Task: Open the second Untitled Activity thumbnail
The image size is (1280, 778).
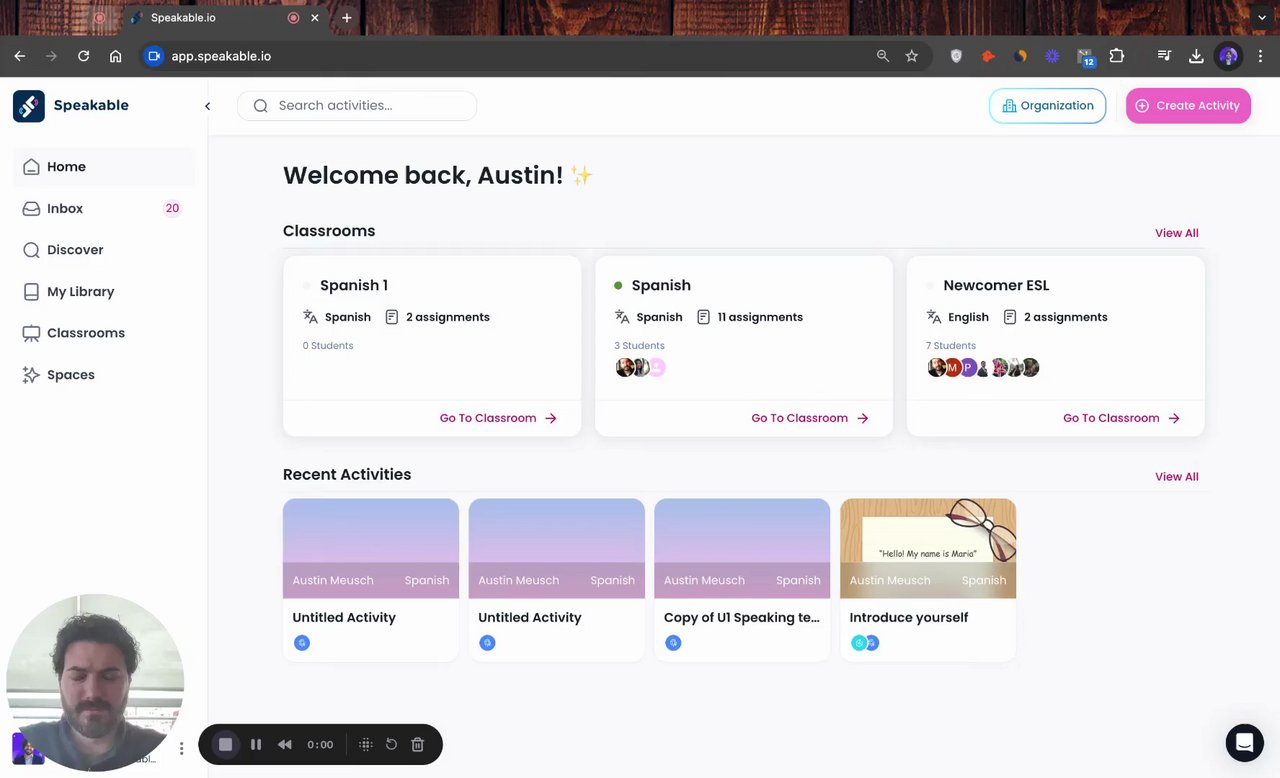Action: (557, 548)
